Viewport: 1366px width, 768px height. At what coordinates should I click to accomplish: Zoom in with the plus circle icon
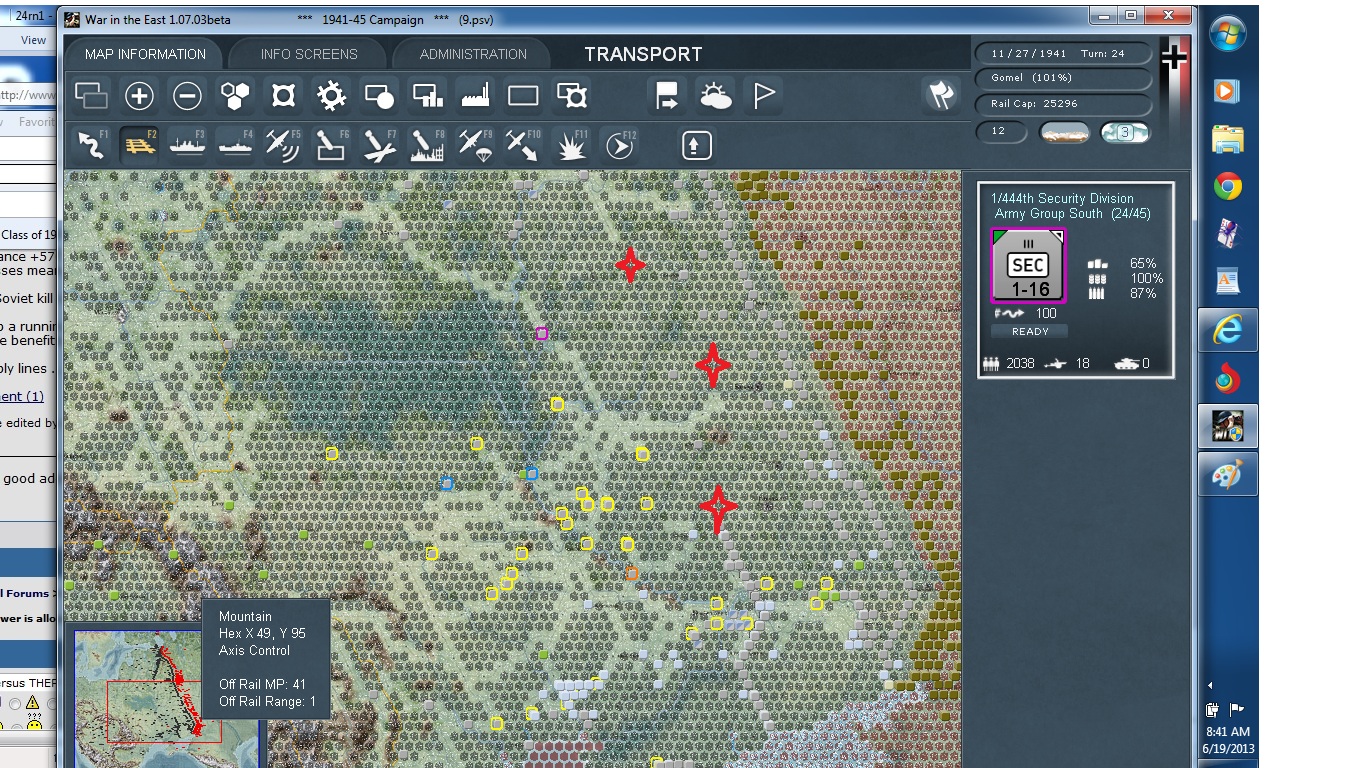pos(139,95)
